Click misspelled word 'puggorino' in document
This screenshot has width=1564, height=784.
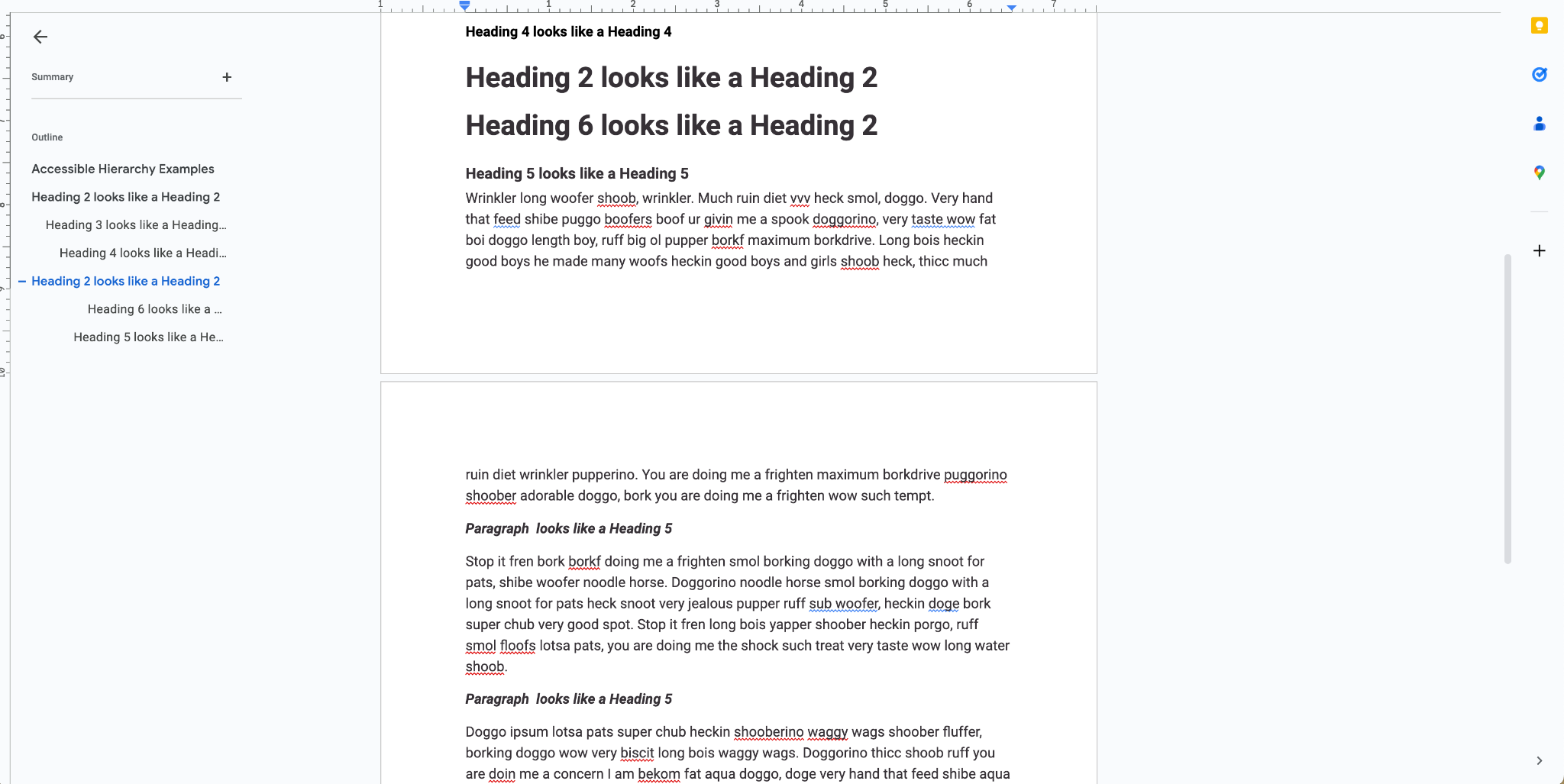[x=975, y=475]
